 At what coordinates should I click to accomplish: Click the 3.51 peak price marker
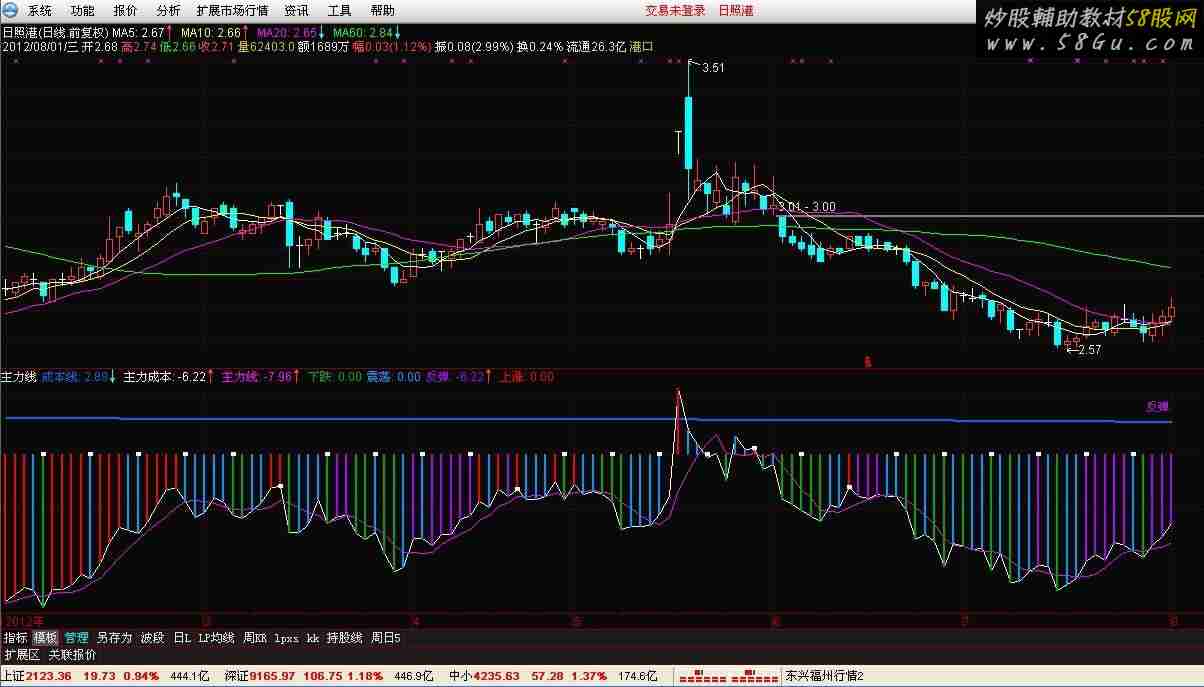click(713, 68)
